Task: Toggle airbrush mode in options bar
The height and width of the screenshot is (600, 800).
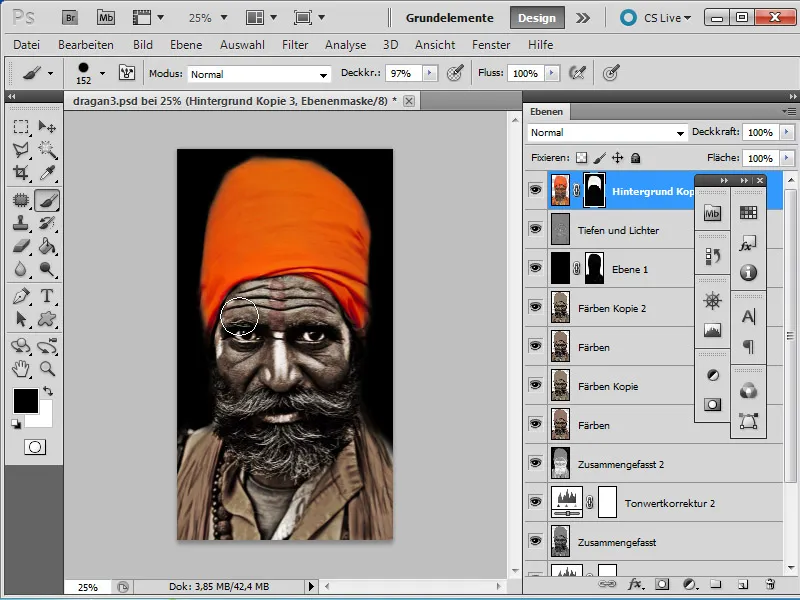Action: tap(577, 73)
